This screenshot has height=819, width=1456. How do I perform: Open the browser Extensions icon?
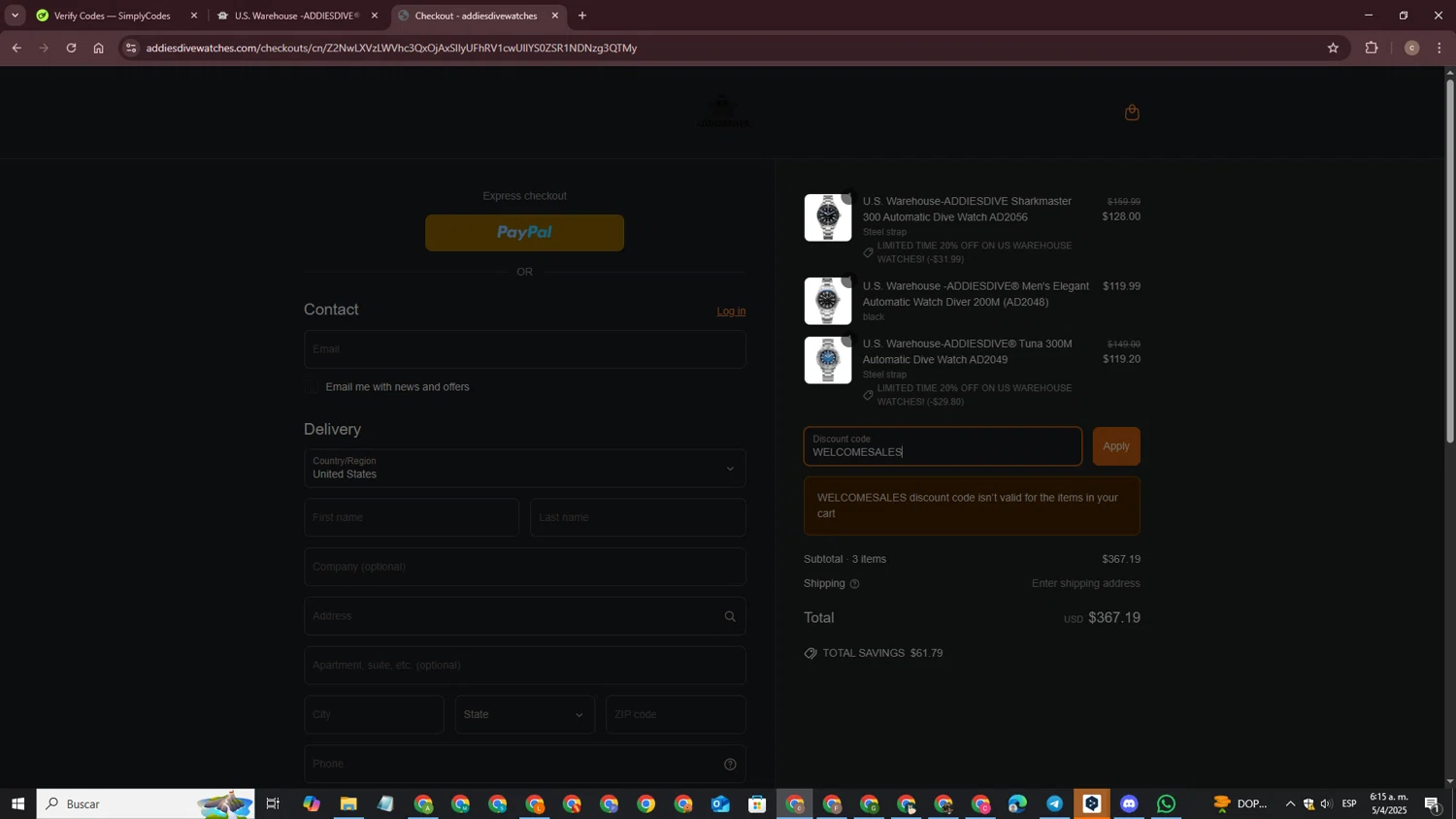(x=1372, y=48)
